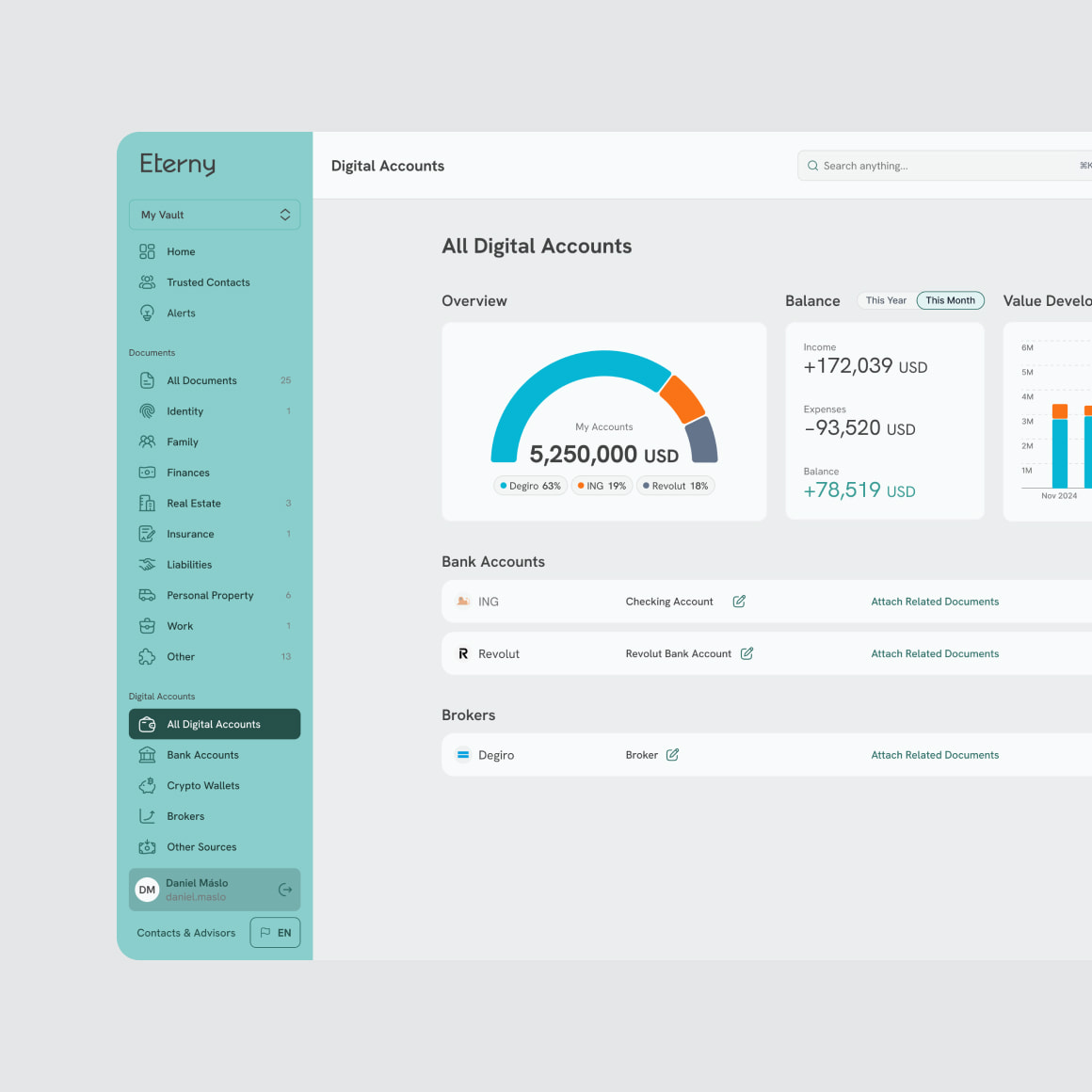Click the Bank Accounts bank icon
Screen dimensions: 1092x1092
tap(147, 755)
